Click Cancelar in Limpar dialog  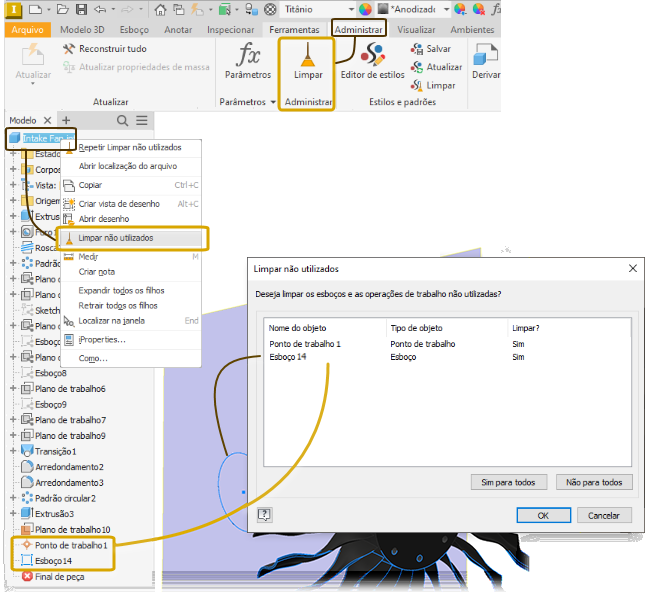604,515
